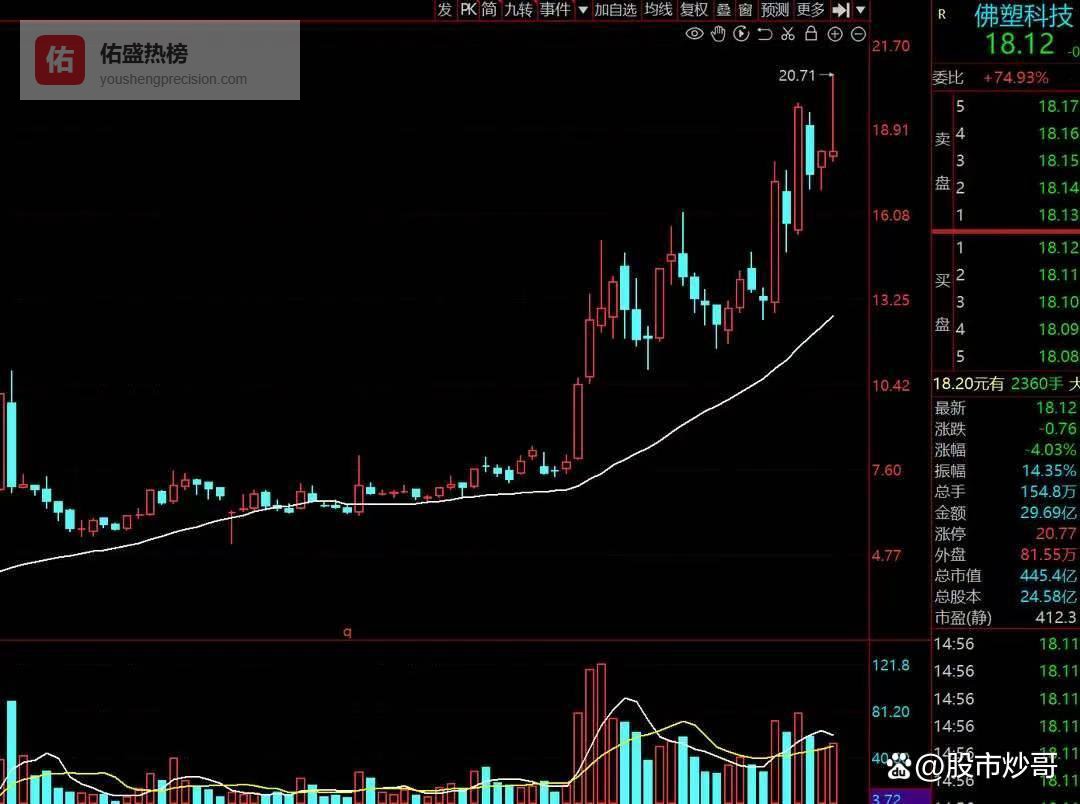Image resolution: width=1080 pixels, height=804 pixels.
Task: Zoom out with the minus icon
Action: point(857,34)
